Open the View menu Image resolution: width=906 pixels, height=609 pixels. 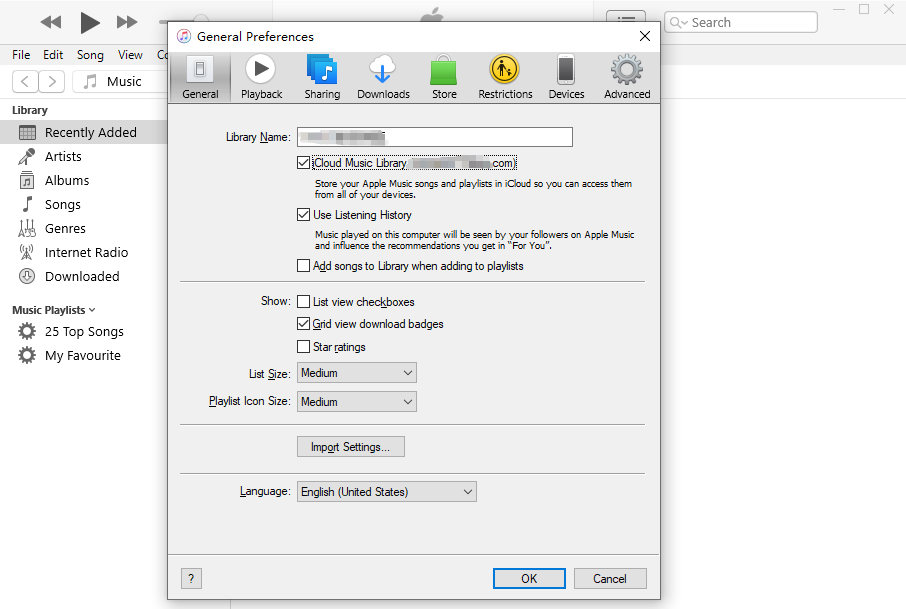pyautogui.click(x=130, y=55)
